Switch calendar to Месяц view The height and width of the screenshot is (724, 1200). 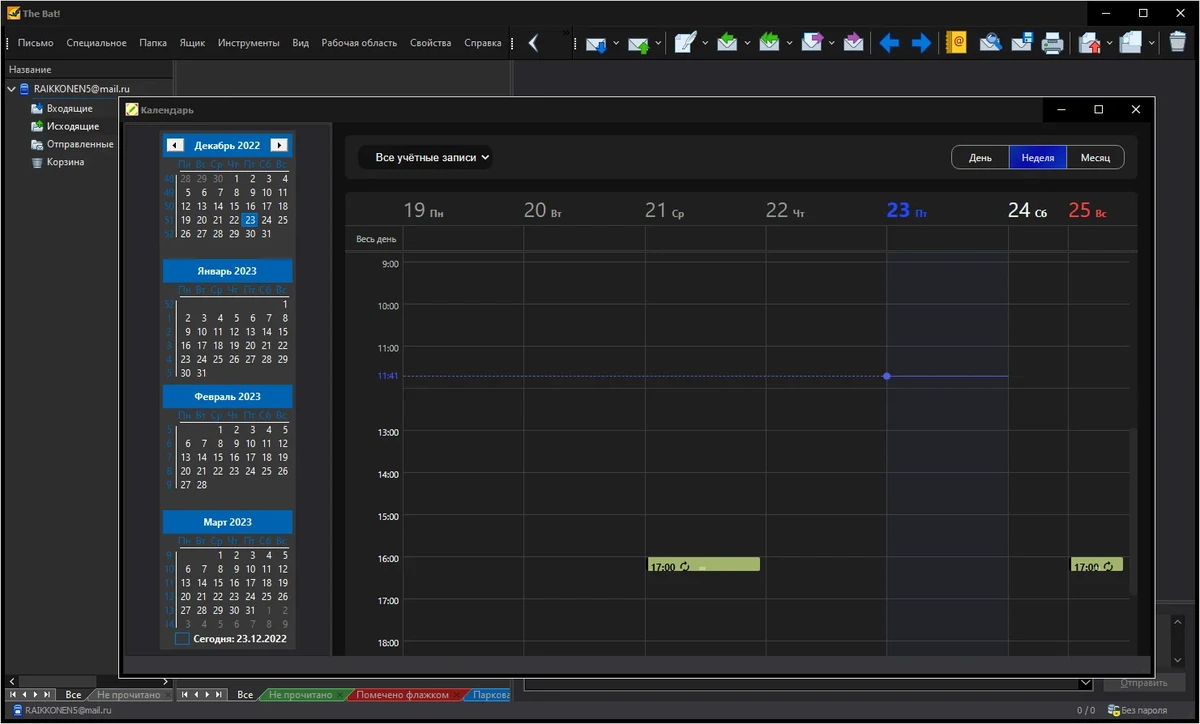coord(1095,158)
